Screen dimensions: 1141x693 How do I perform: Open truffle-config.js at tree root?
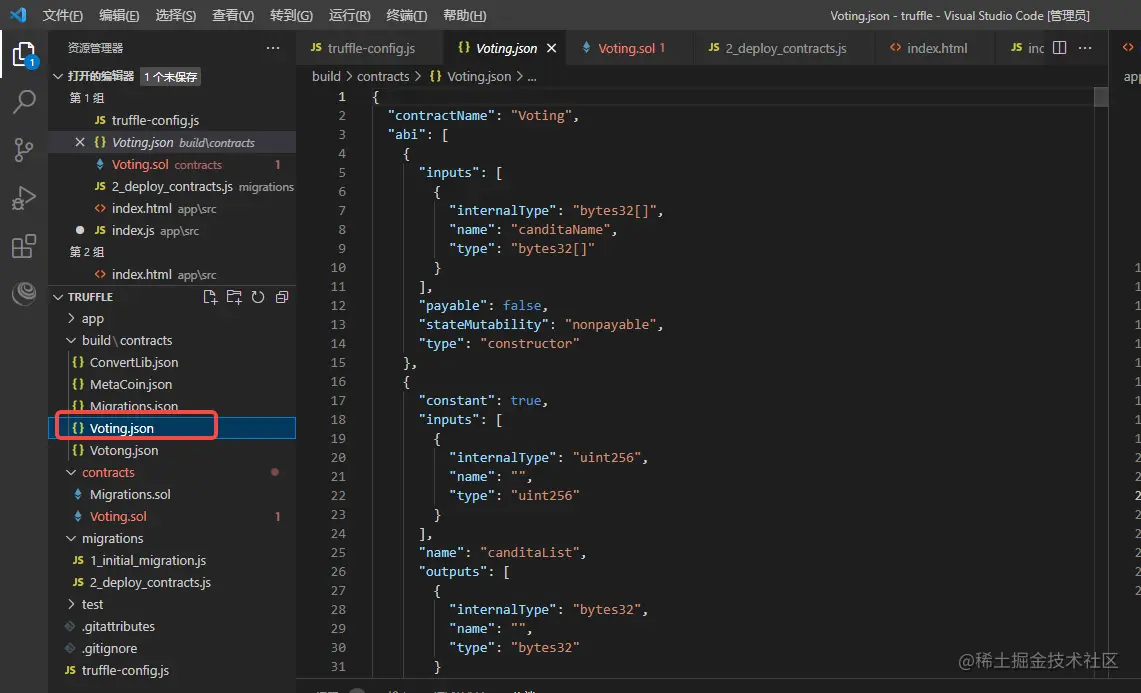click(x=172, y=670)
